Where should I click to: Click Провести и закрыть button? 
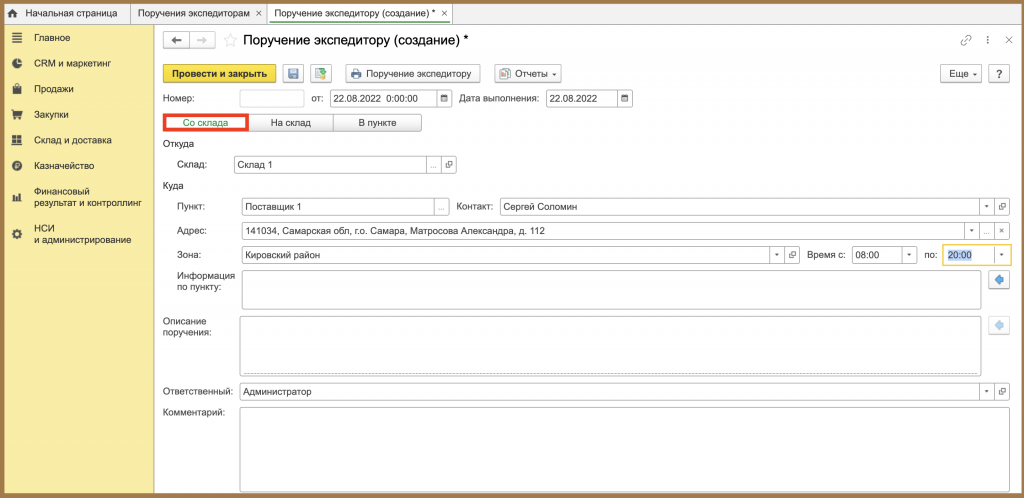tap(219, 74)
